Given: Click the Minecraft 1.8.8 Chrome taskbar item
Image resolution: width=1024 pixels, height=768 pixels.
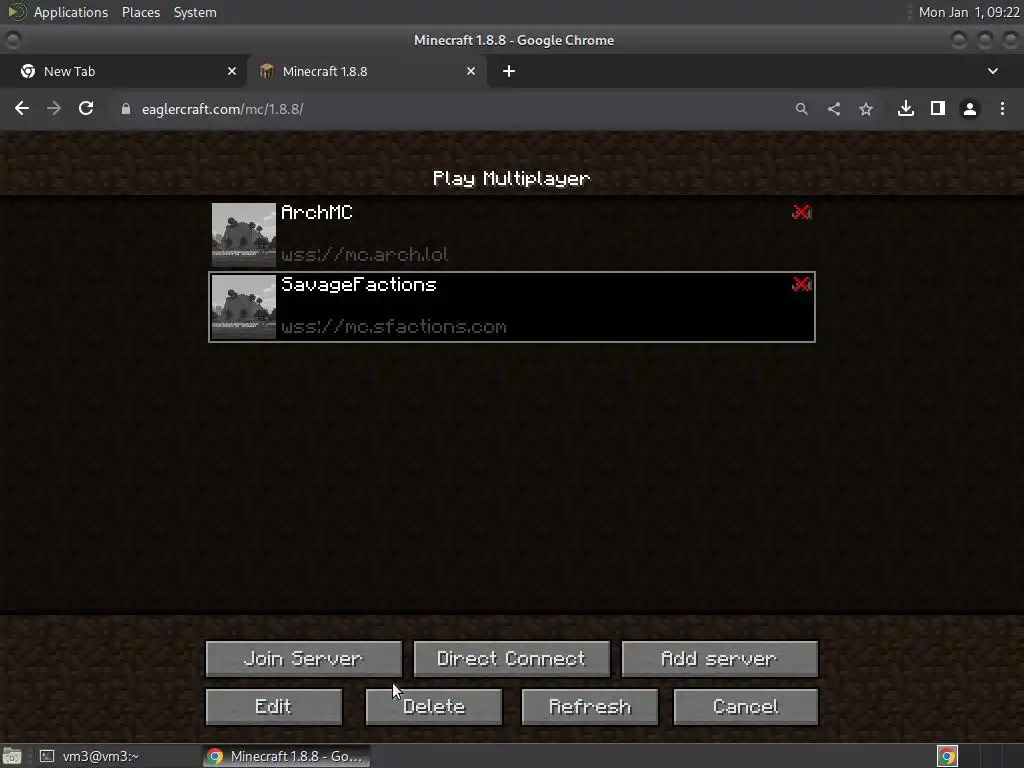Looking at the screenshot, I should [x=285, y=756].
